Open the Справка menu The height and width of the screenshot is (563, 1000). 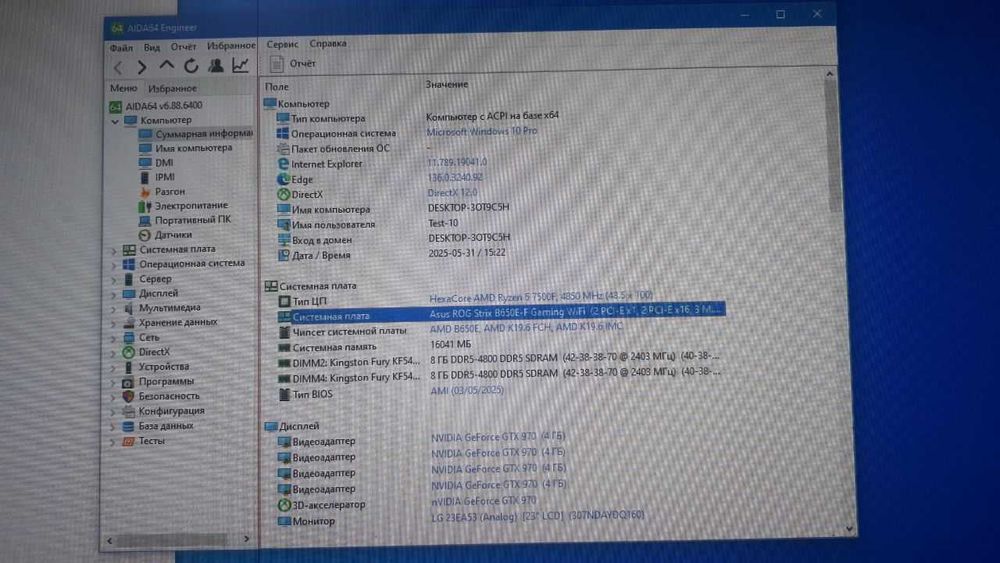328,43
